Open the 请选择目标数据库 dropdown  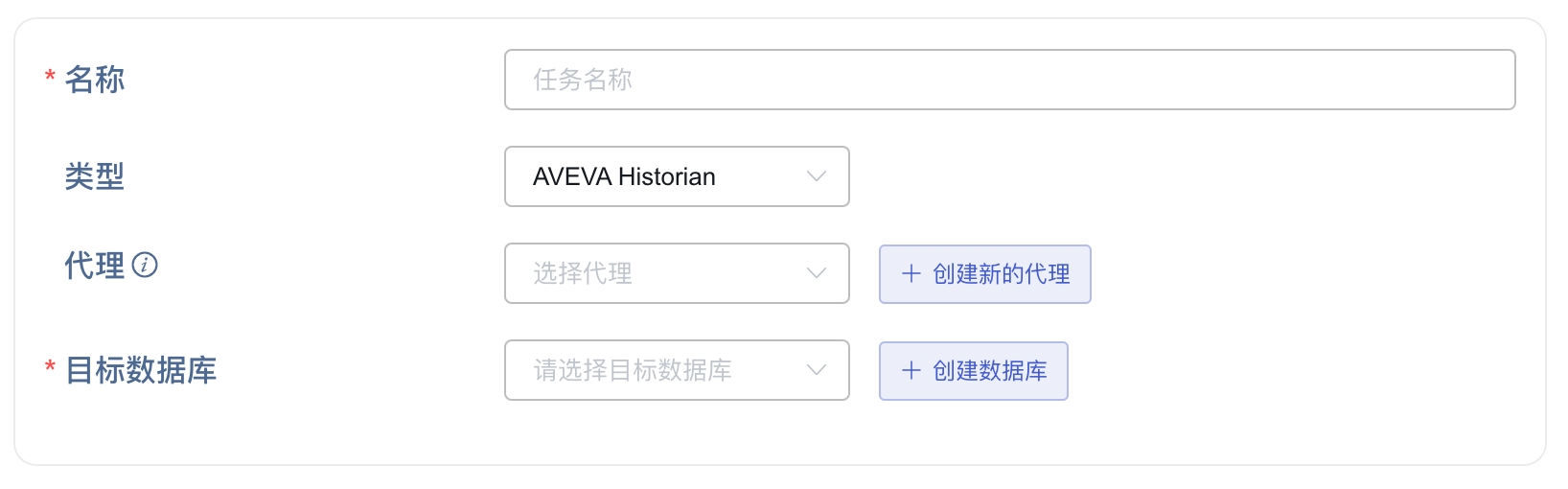pyautogui.click(x=676, y=370)
